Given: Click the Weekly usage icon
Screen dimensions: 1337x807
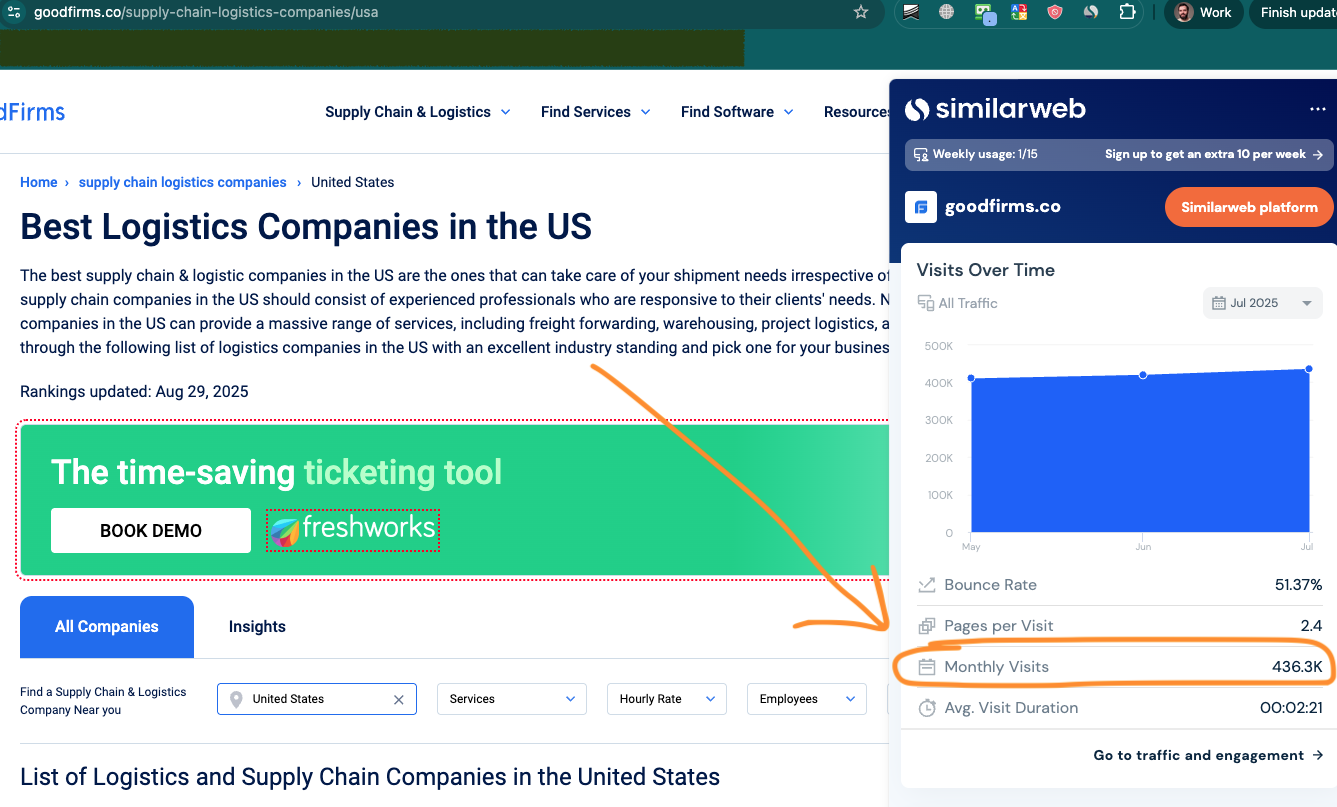Looking at the screenshot, I should click(x=921, y=155).
